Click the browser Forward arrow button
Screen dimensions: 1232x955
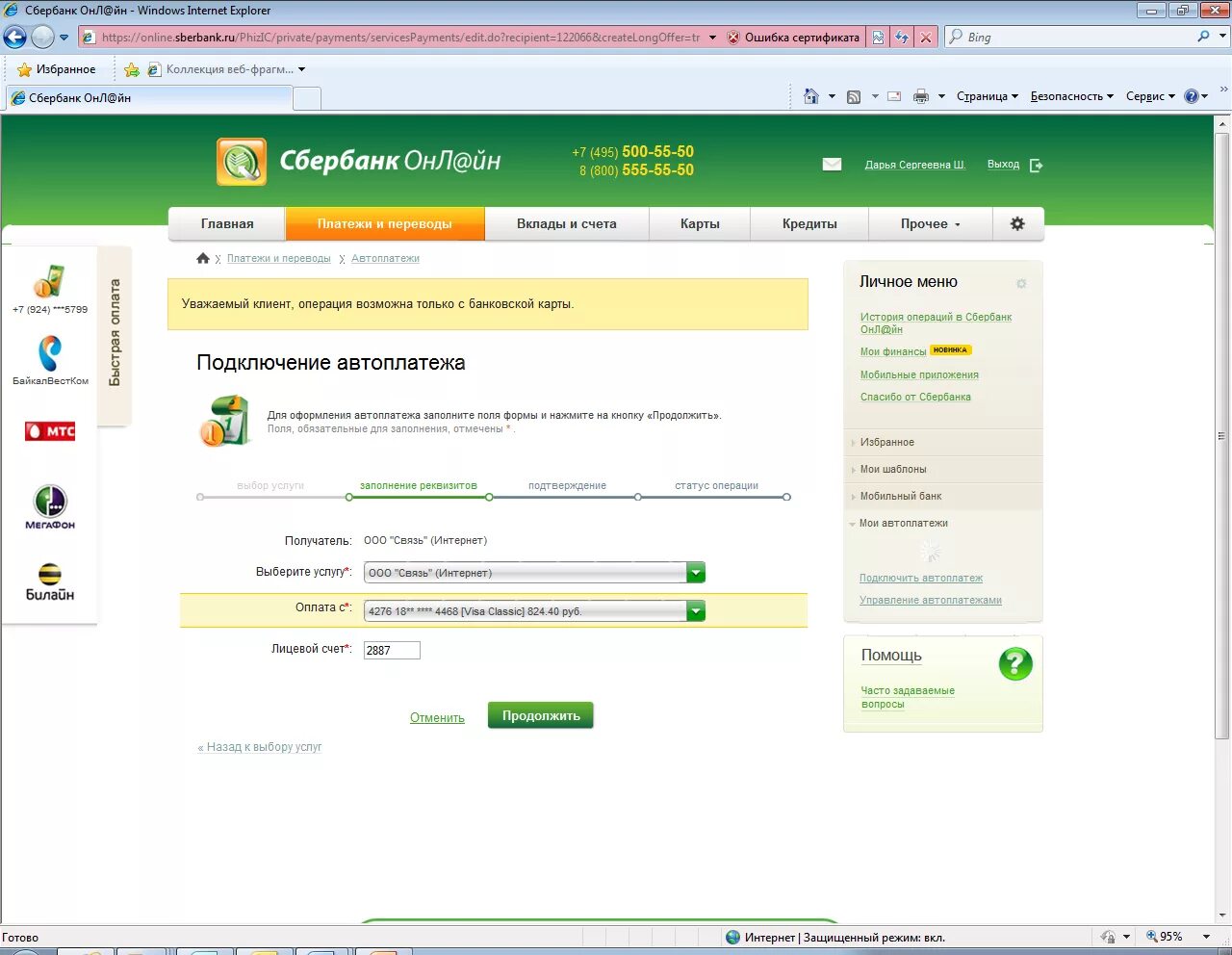tap(42, 37)
